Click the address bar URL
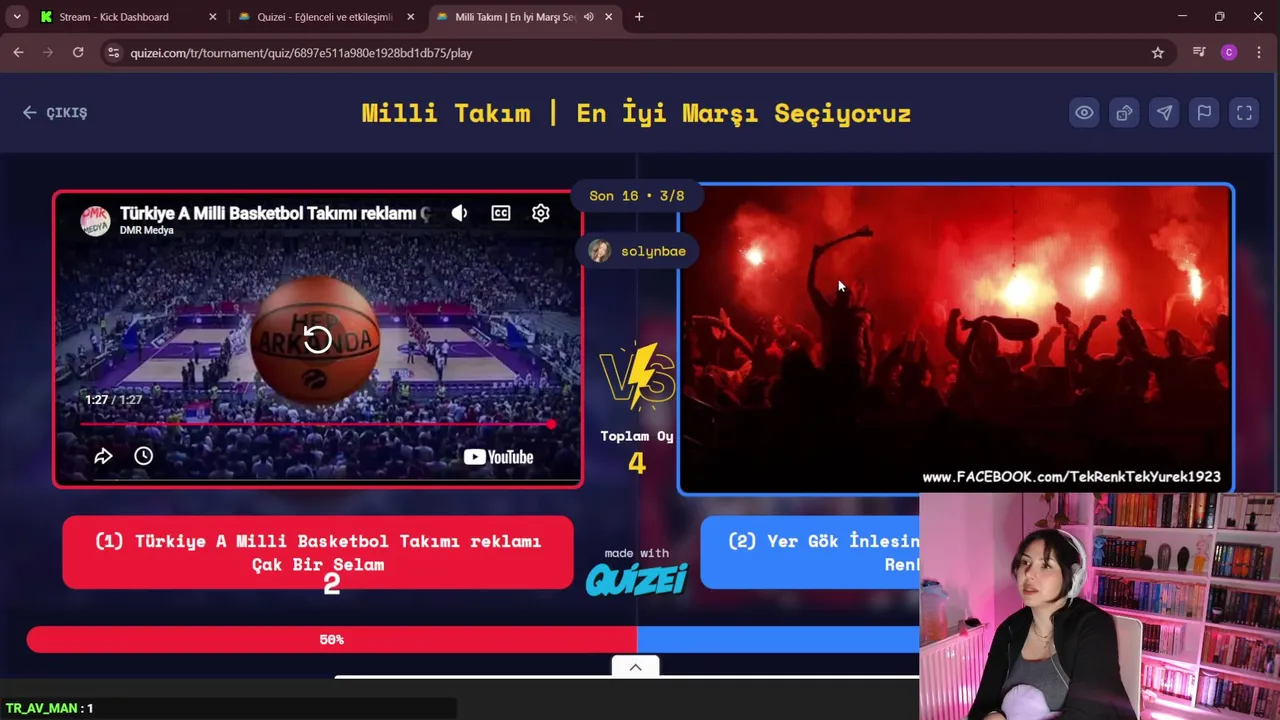 301,53
